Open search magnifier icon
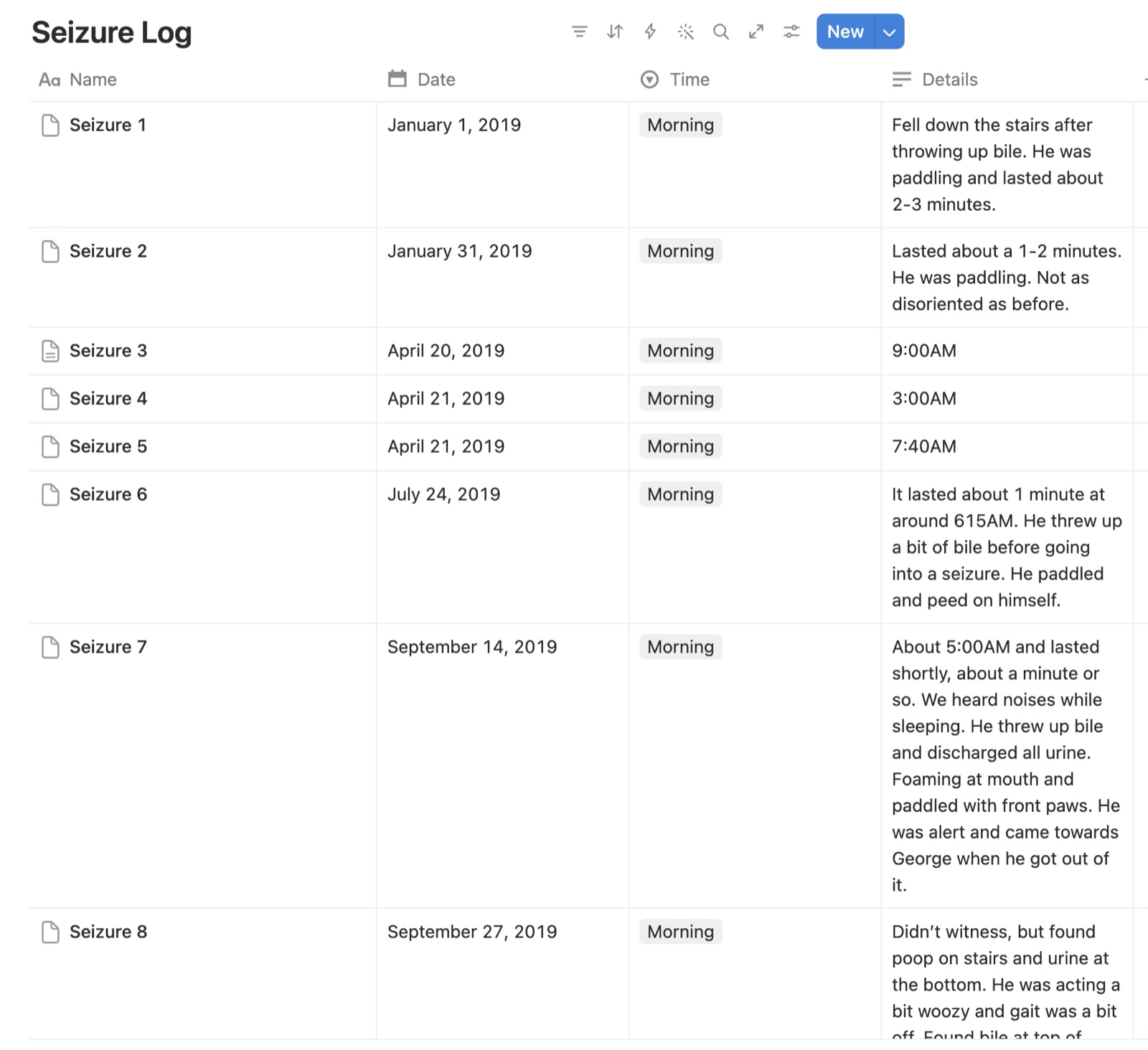Screen dimensions: 1148x1050 [721, 32]
